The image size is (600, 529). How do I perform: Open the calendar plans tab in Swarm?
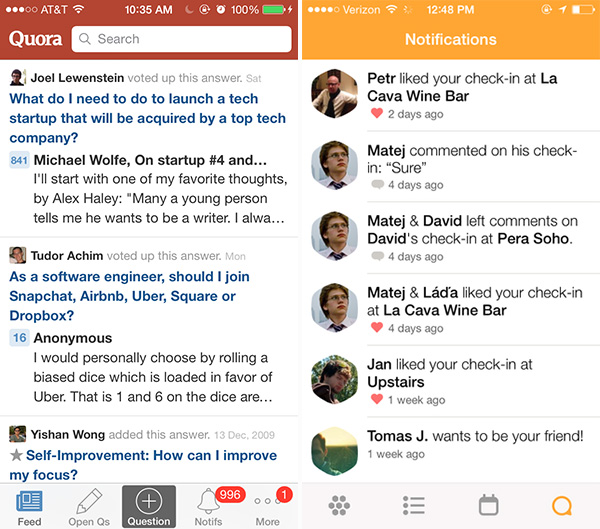(489, 505)
